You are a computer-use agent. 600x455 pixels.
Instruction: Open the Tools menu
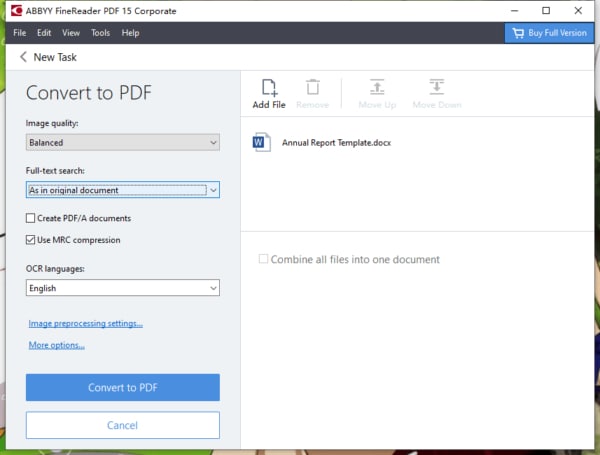pyautogui.click(x=100, y=33)
